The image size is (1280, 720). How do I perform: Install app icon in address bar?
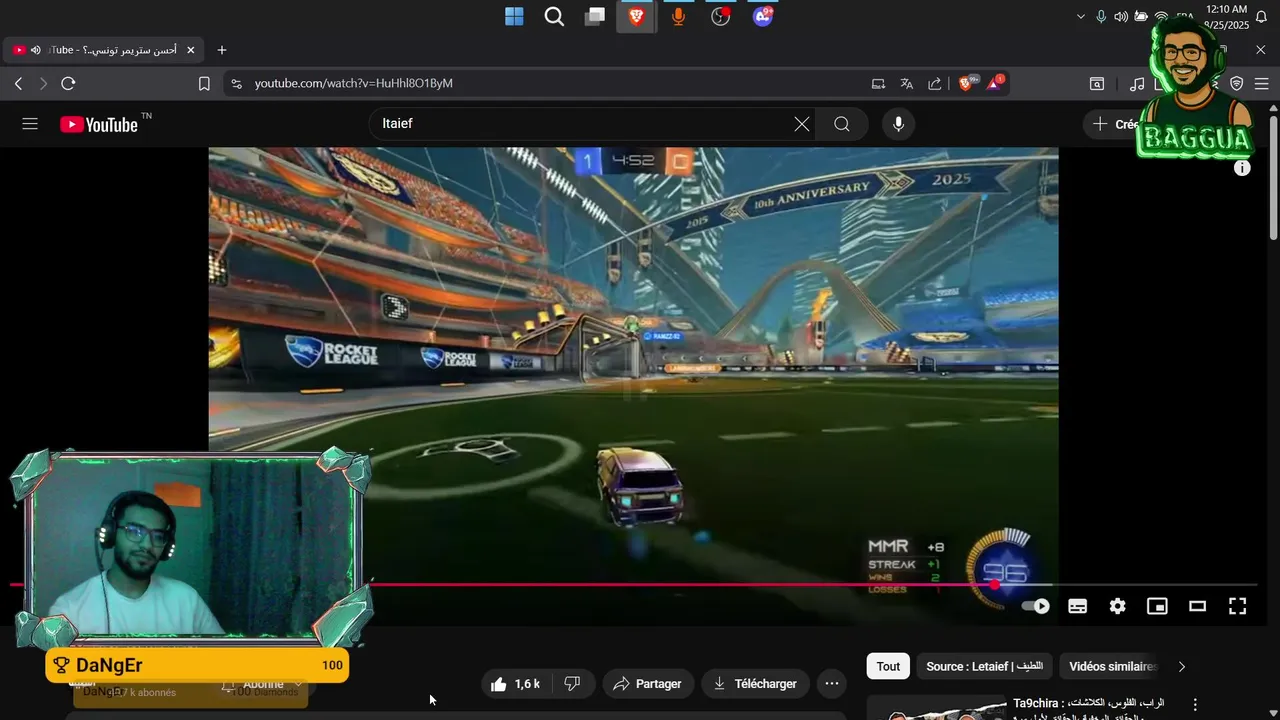[878, 84]
